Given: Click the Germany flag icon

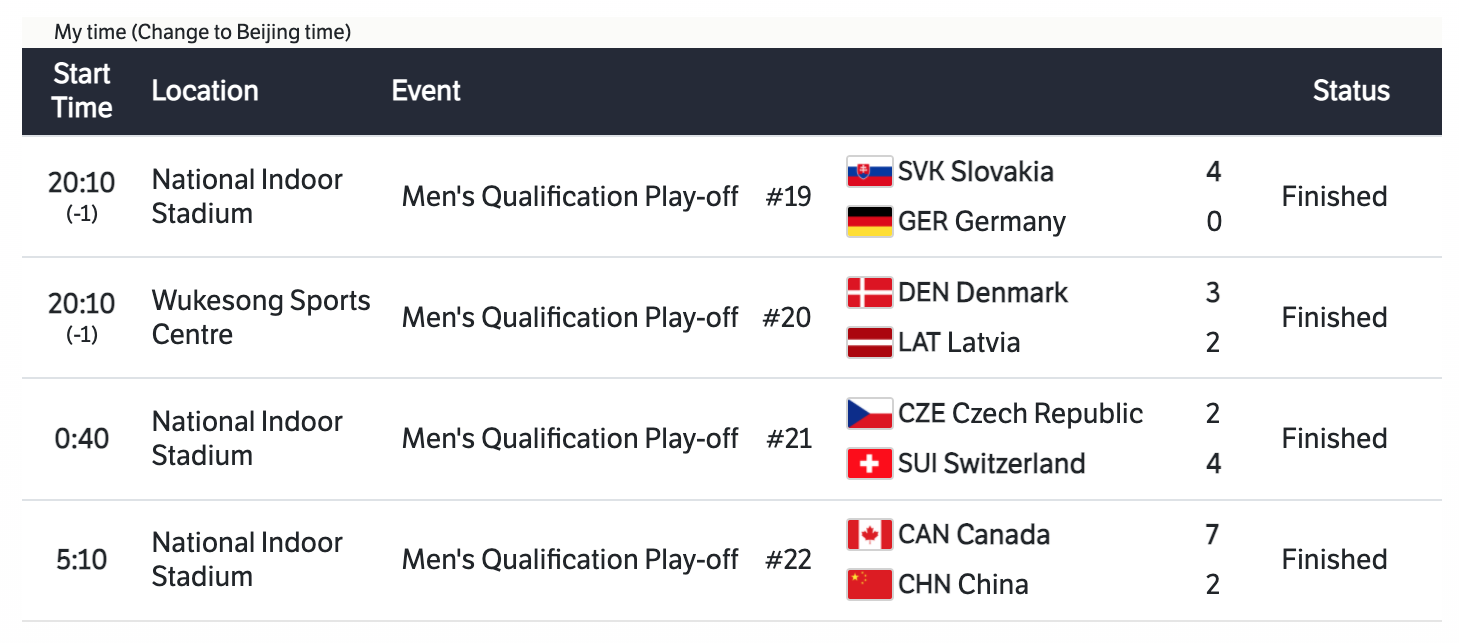Looking at the screenshot, I should [x=869, y=221].
